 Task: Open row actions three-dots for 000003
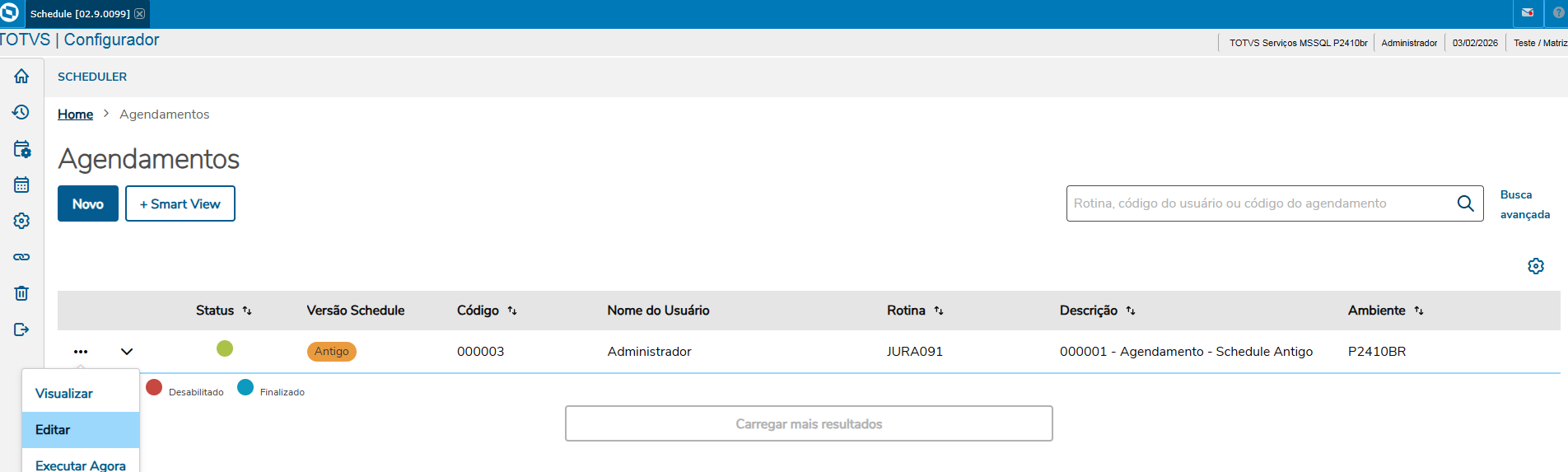click(x=81, y=352)
